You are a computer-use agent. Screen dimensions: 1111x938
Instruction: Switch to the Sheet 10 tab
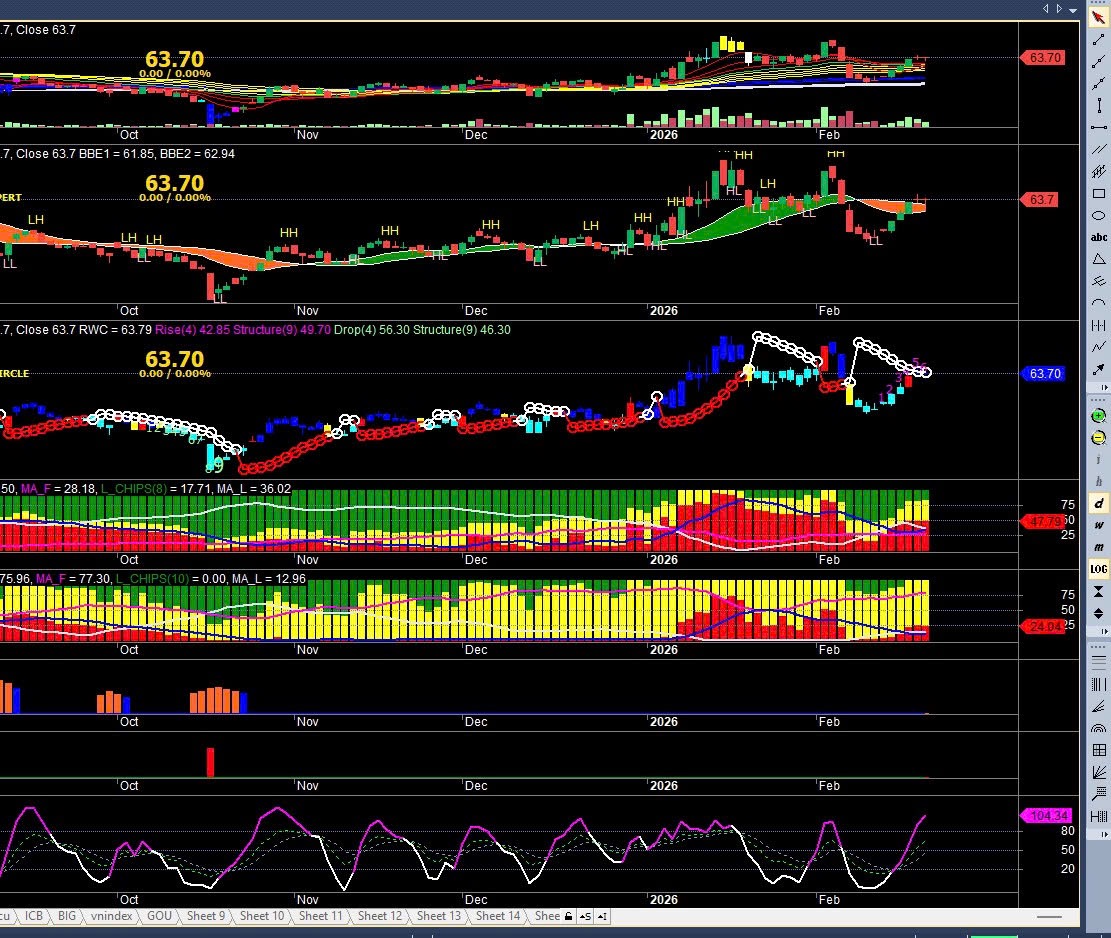261,915
